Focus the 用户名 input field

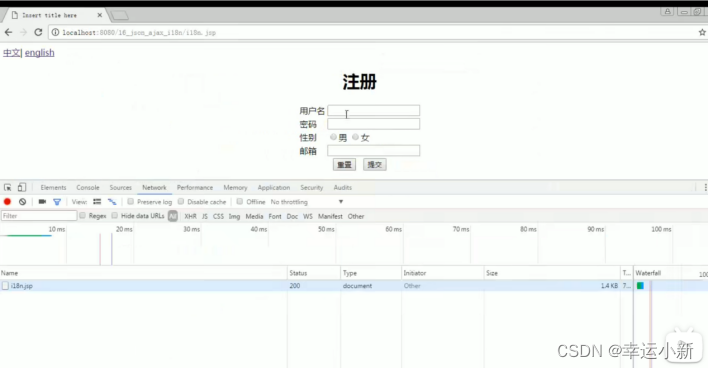373,111
